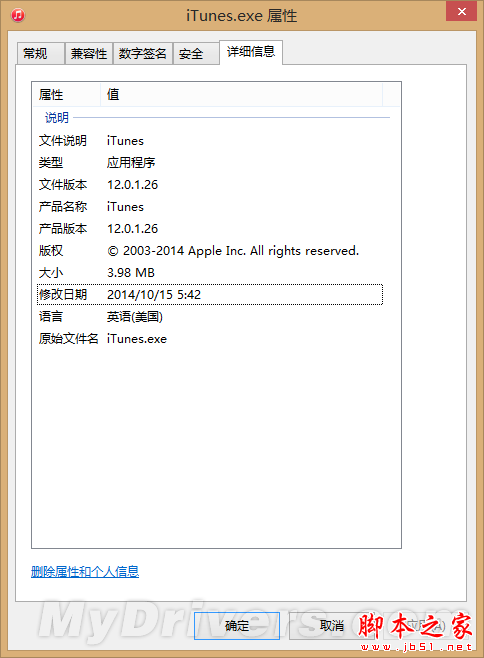This screenshot has width=484, height=658.
Task: Select the 详细信息 tab
Action: point(251,52)
